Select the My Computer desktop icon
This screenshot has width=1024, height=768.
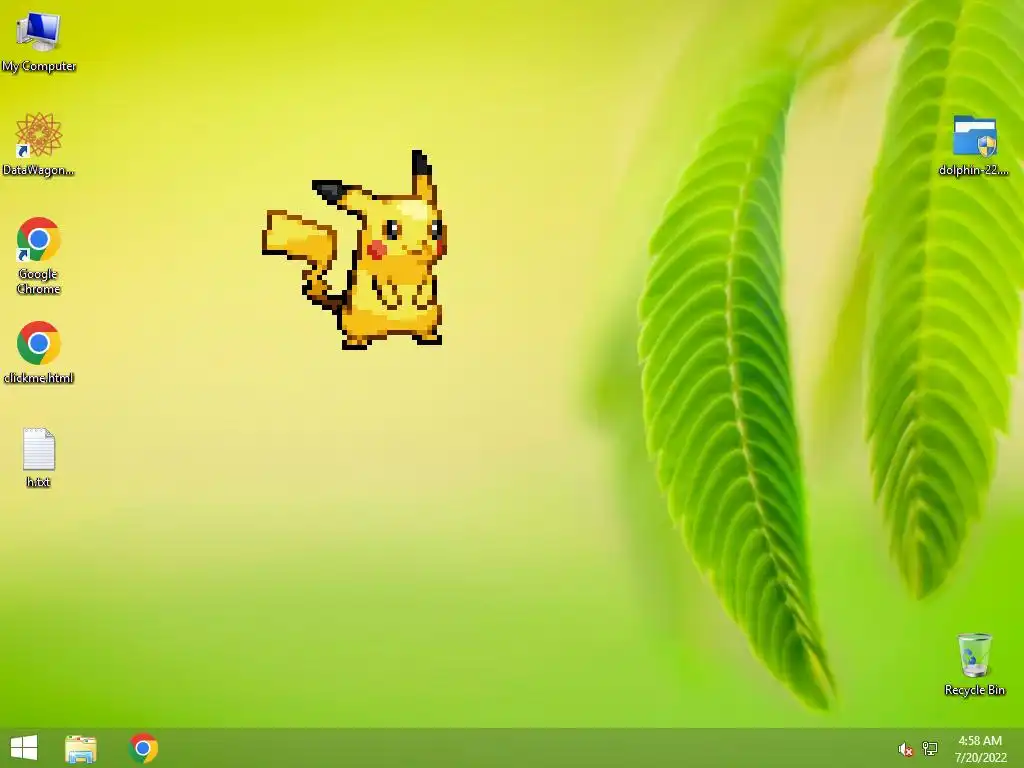click(39, 31)
